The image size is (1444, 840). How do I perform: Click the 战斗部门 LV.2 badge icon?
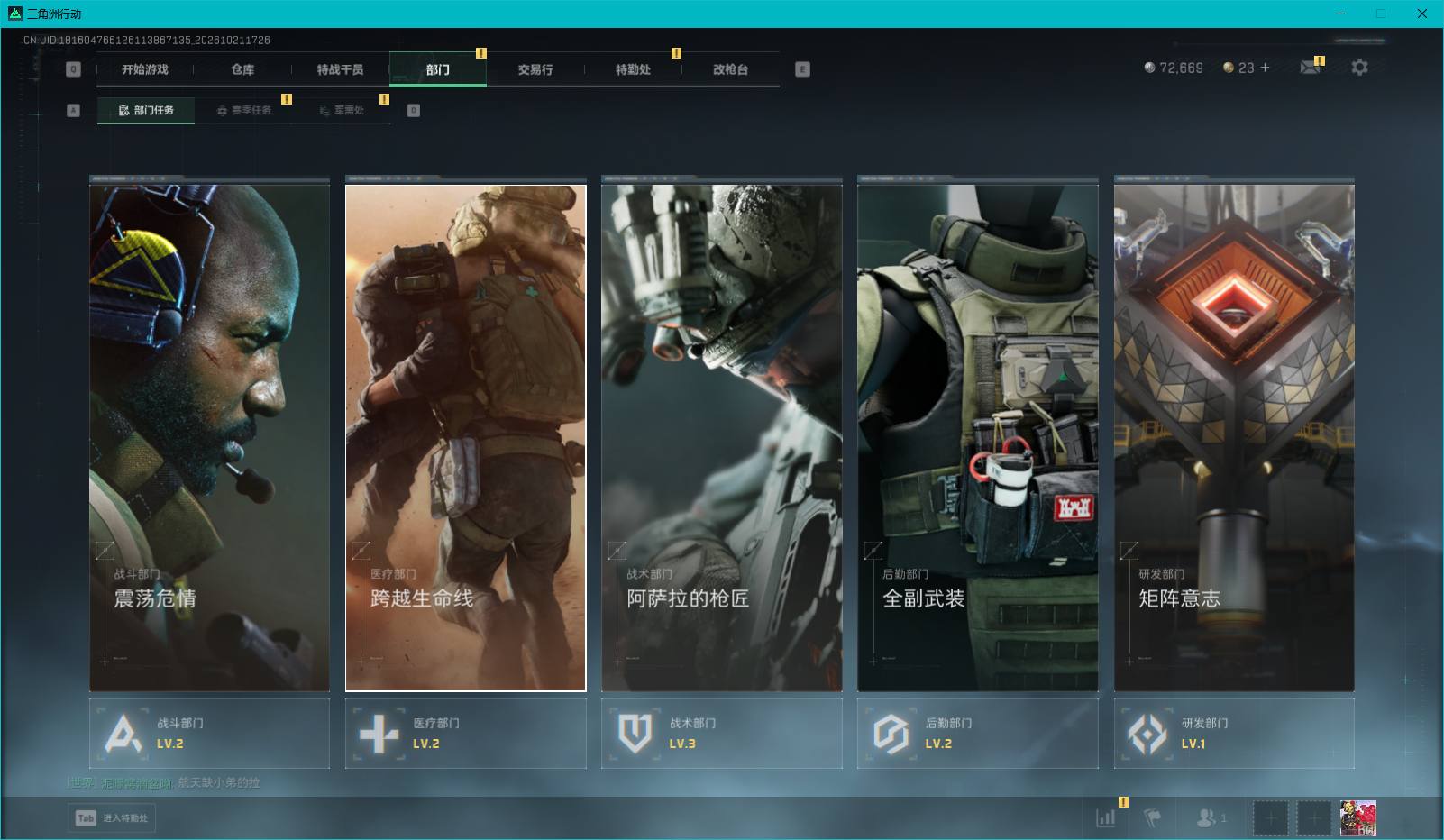point(123,733)
